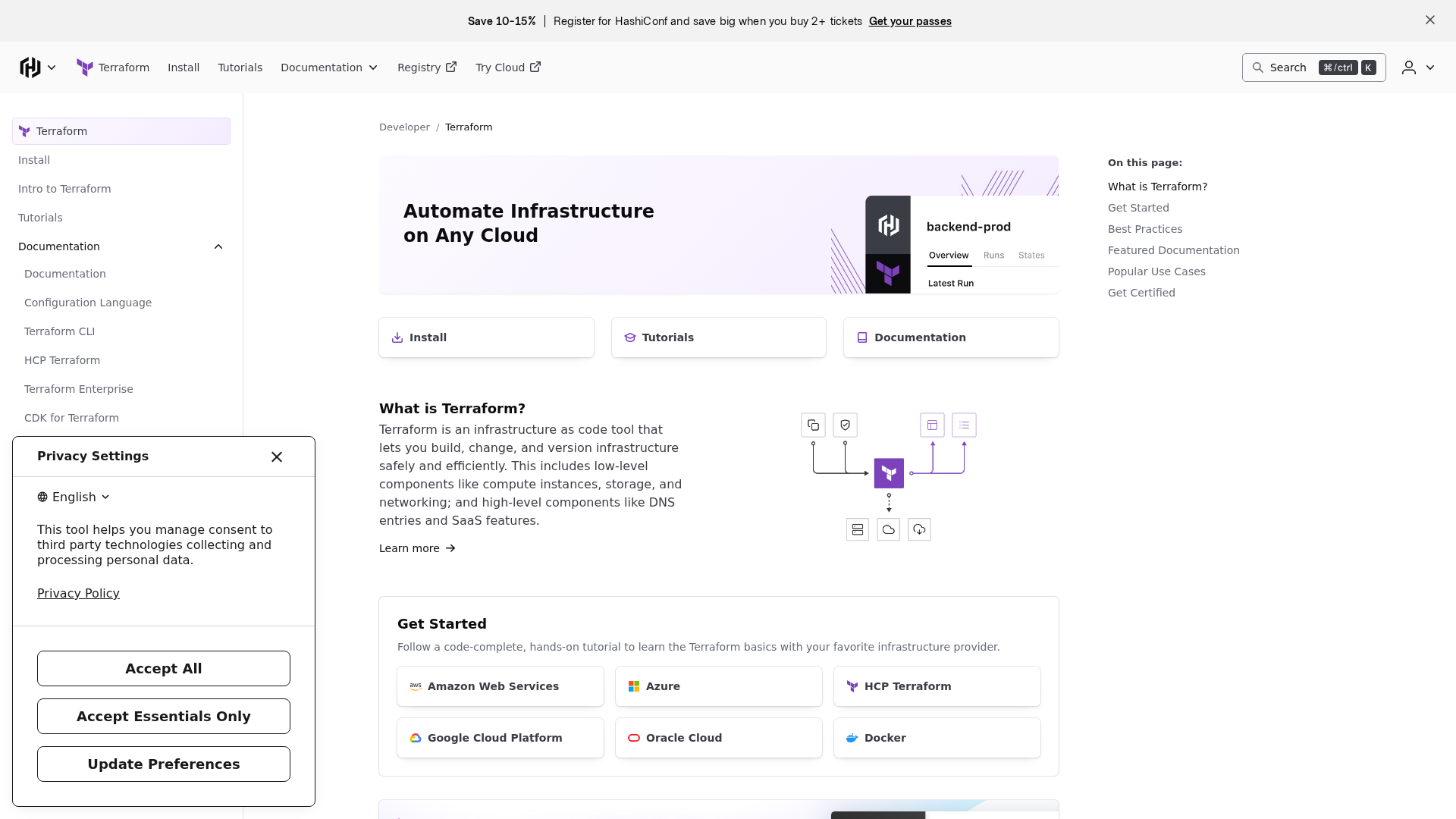Viewport: 1456px width, 819px height.
Task: Click the Accept Essentials Only button
Action: 164,716
